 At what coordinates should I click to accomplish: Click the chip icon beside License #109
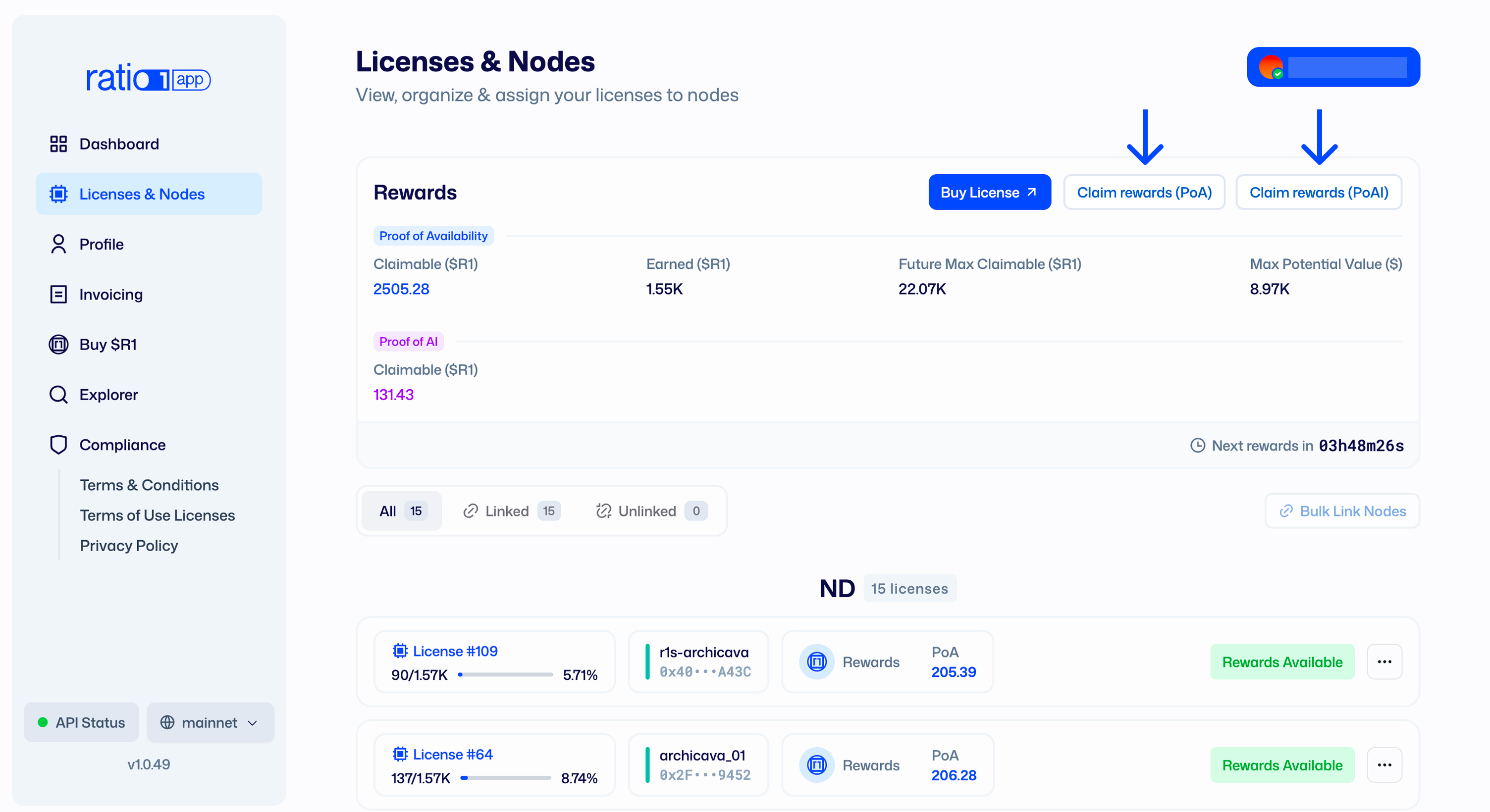point(400,651)
